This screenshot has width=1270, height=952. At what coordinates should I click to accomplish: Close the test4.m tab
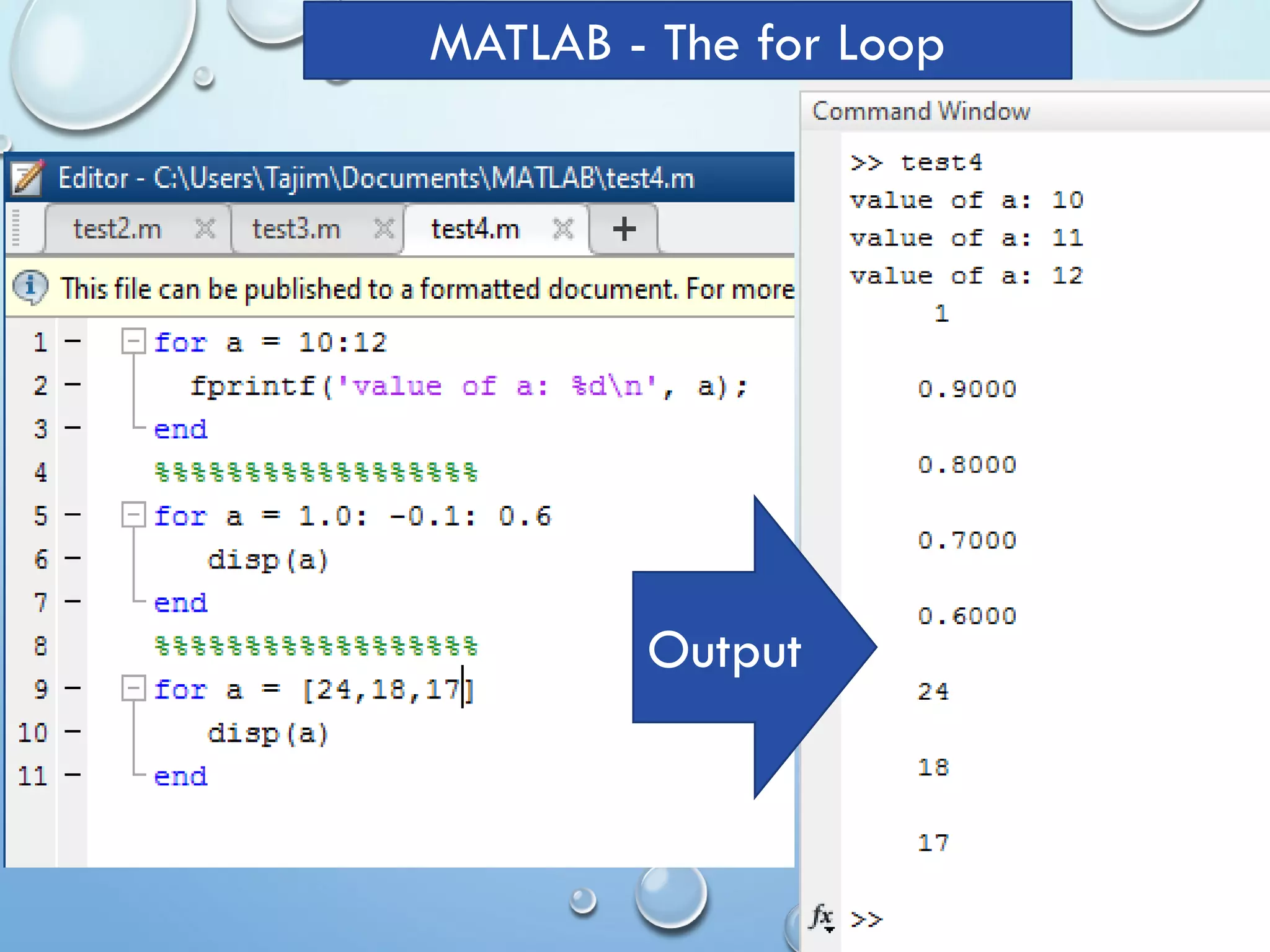[x=563, y=229]
